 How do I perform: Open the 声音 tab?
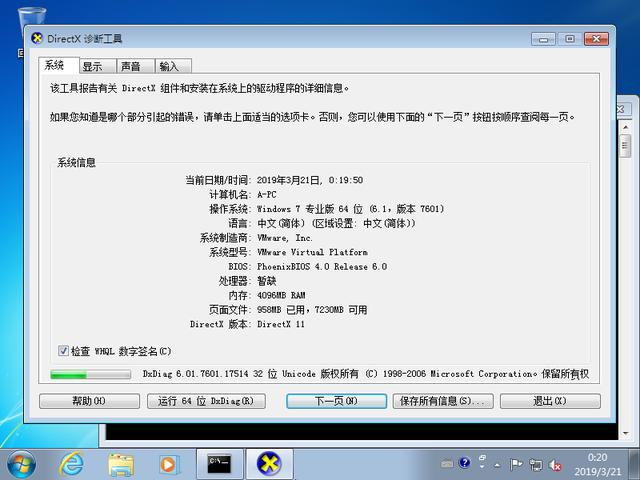[x=136, y=66]
